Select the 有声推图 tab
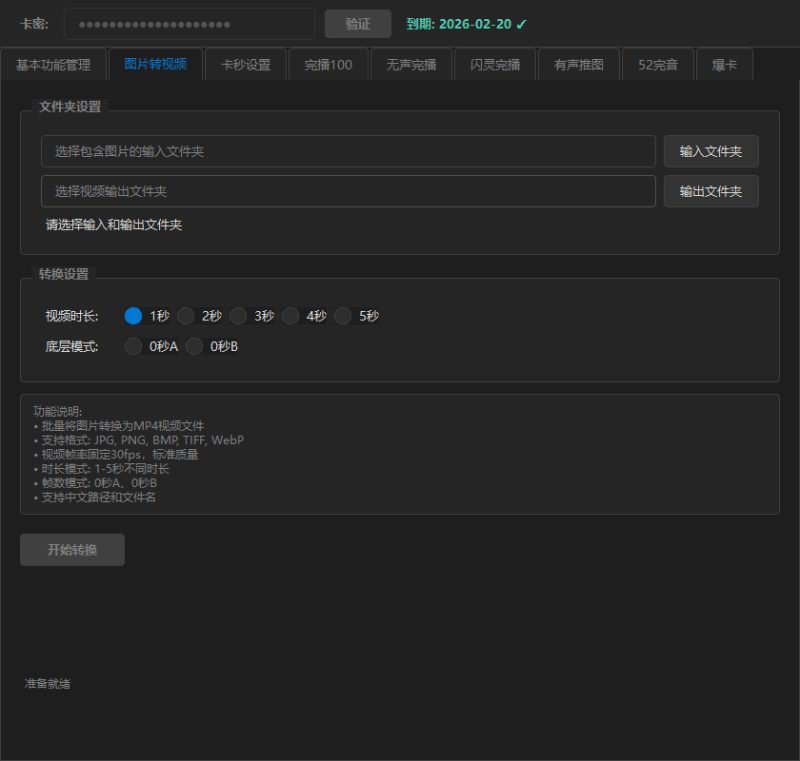 578,65
